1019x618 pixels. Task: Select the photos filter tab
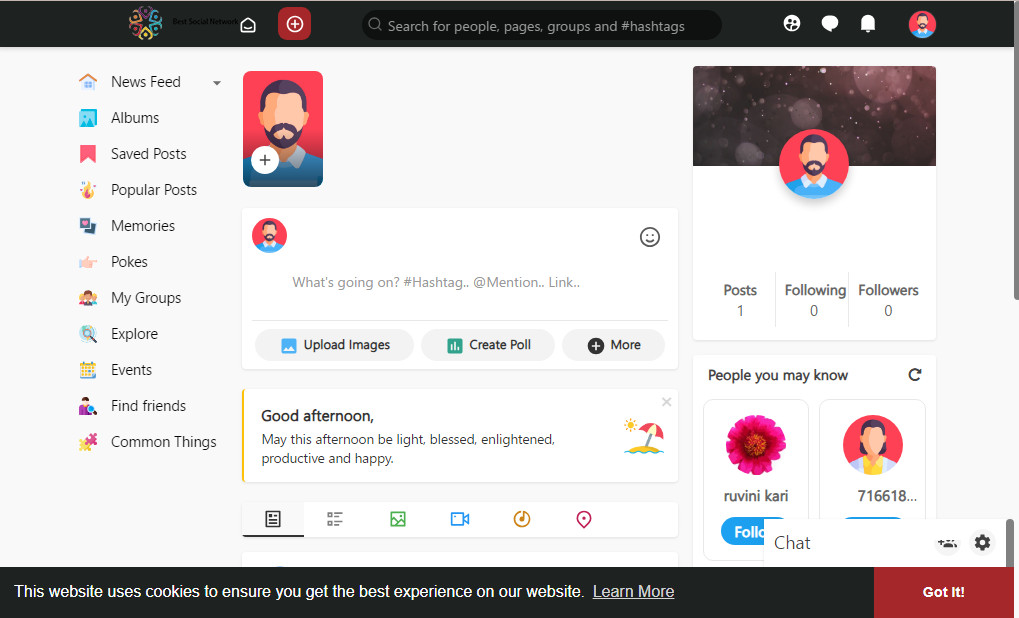pos(398,519)
